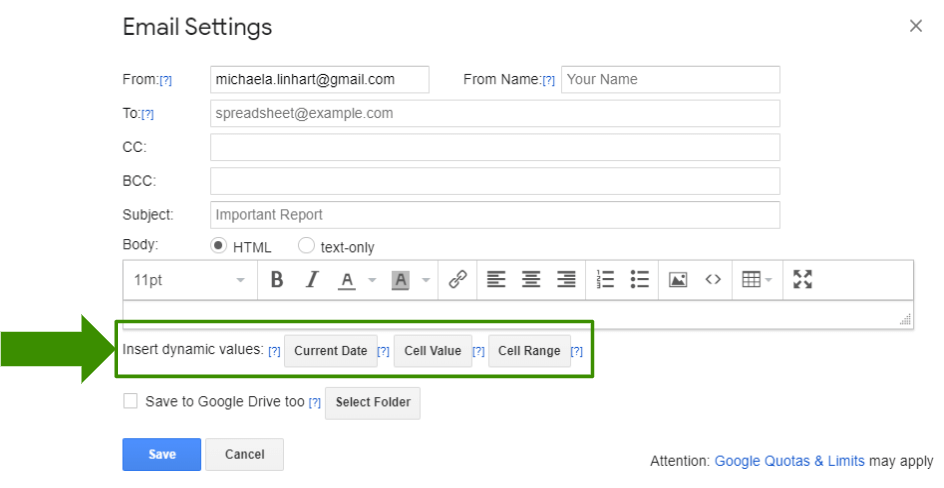Open the table insert dropdown

click(757, 280)
